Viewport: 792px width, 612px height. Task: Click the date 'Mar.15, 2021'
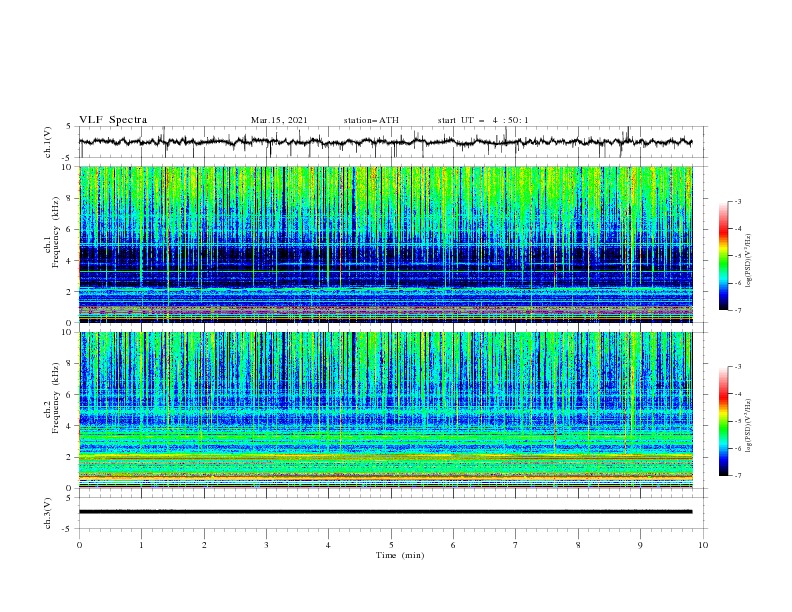[x=279, y=120]
